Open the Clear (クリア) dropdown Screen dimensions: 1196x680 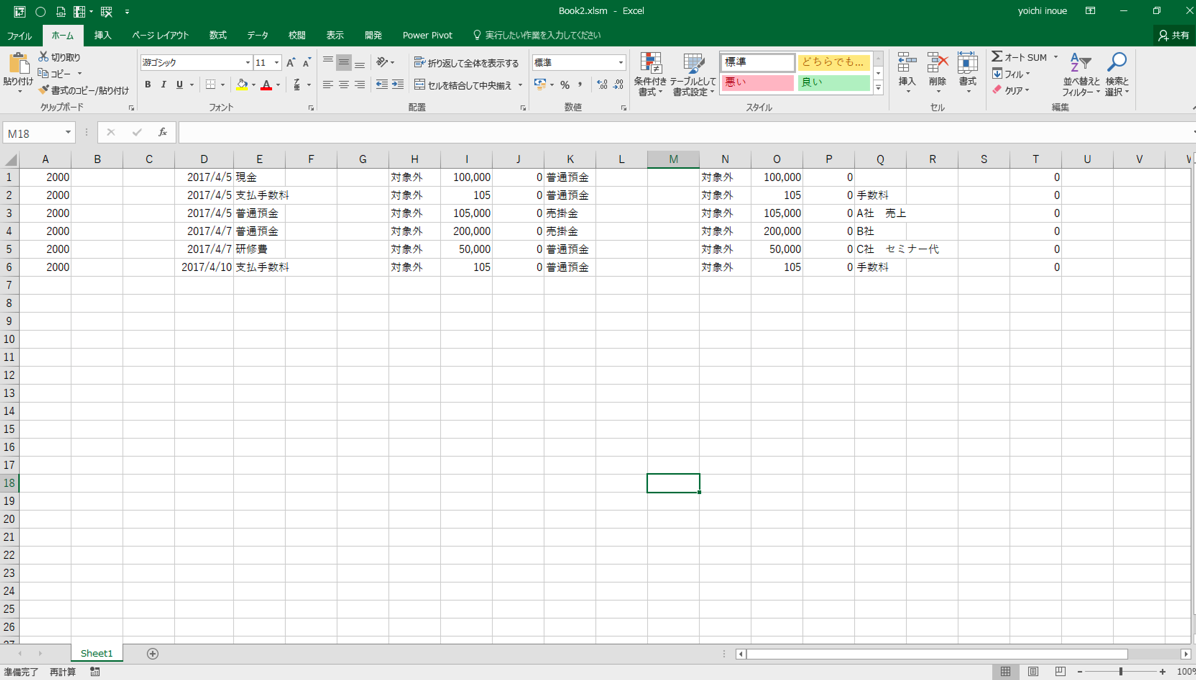(1011, 91)
